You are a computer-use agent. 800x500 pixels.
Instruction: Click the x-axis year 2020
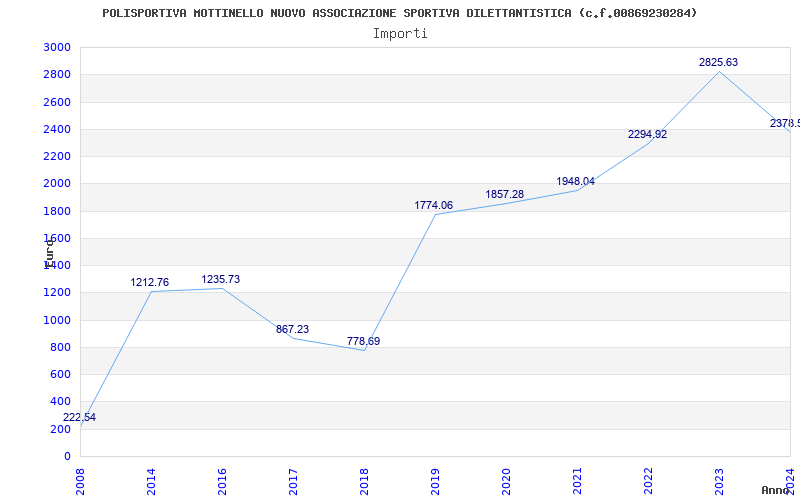coord(506,481)
